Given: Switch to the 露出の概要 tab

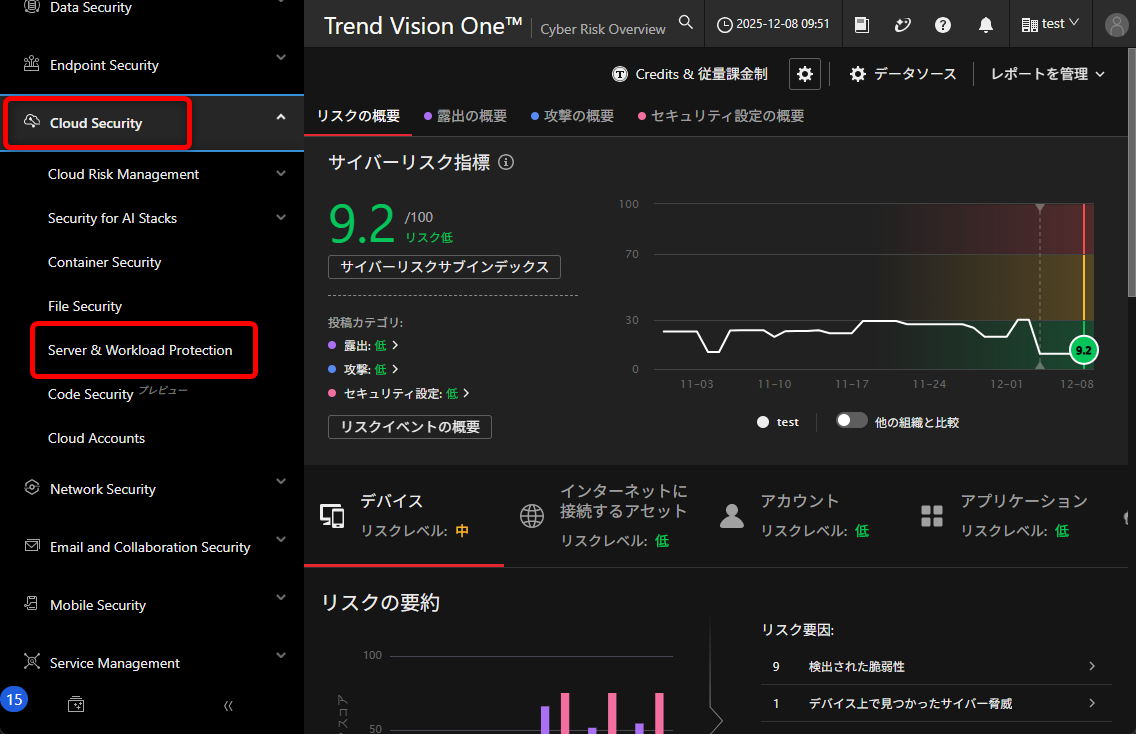Looking at the screenshot, I should pyautogui.click(x=465, y=116).
